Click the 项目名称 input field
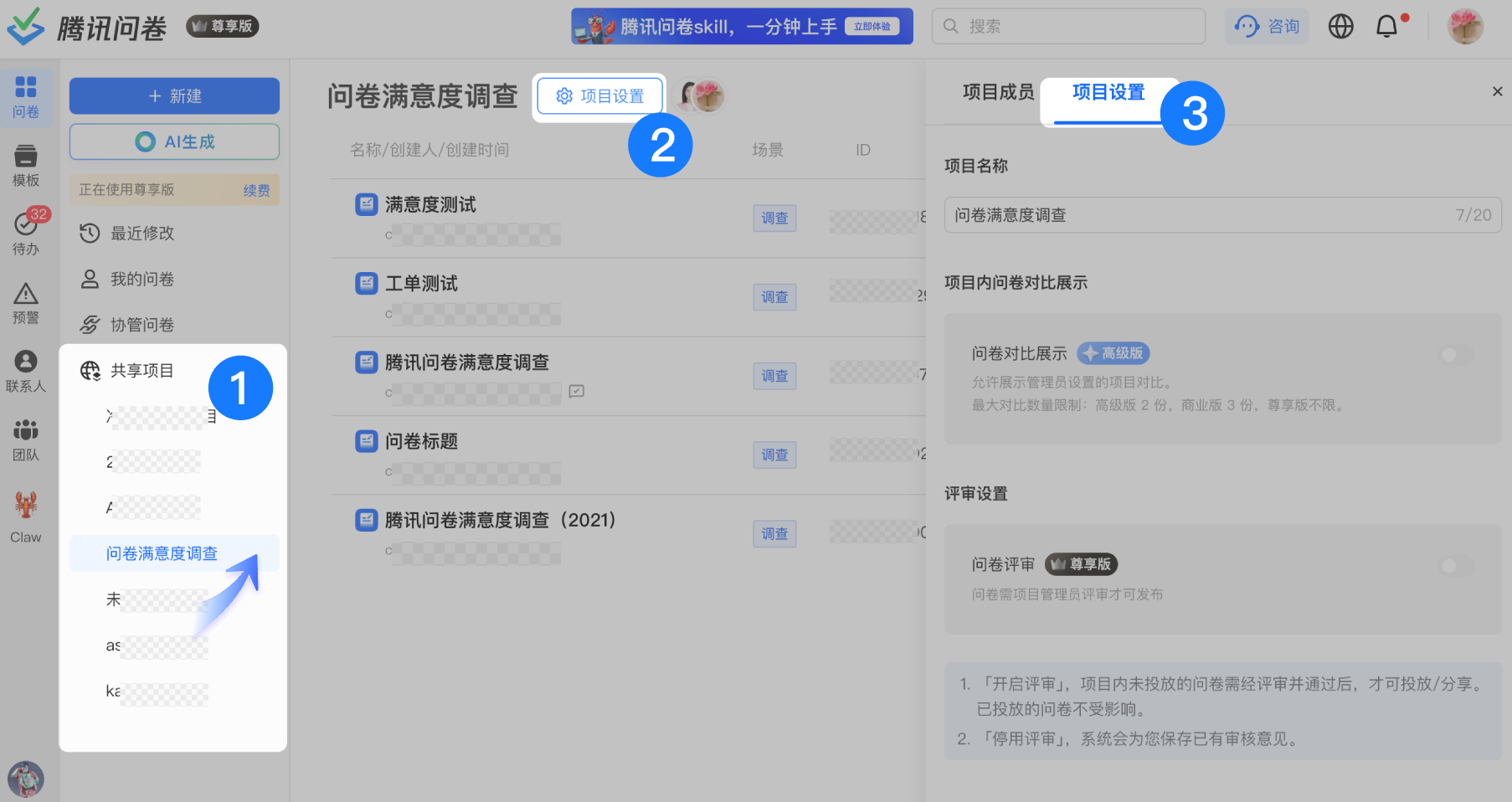 pos(1222,215)
